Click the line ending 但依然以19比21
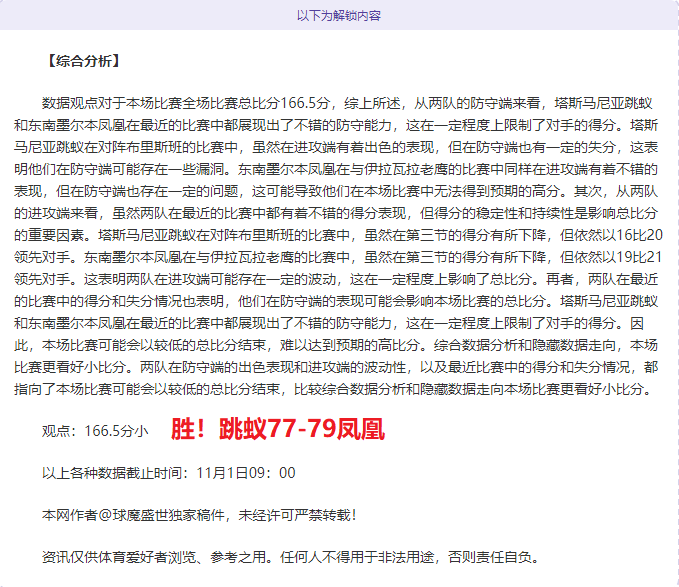 coord(338,257)
